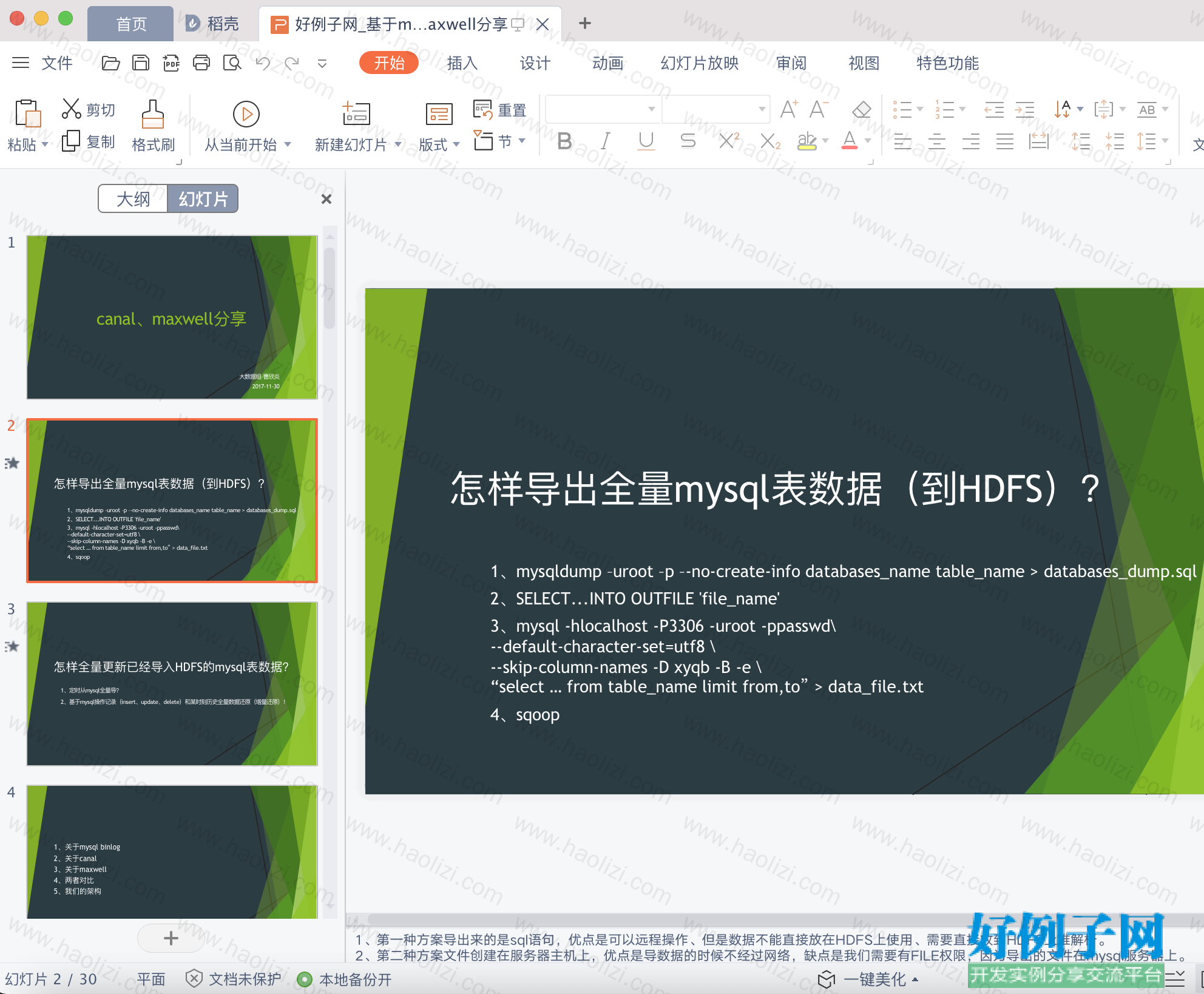The height and width of the screenshot is (994, 1204).
Task: Reset the slide layout (重置)
Action: [x=500, y=110]
